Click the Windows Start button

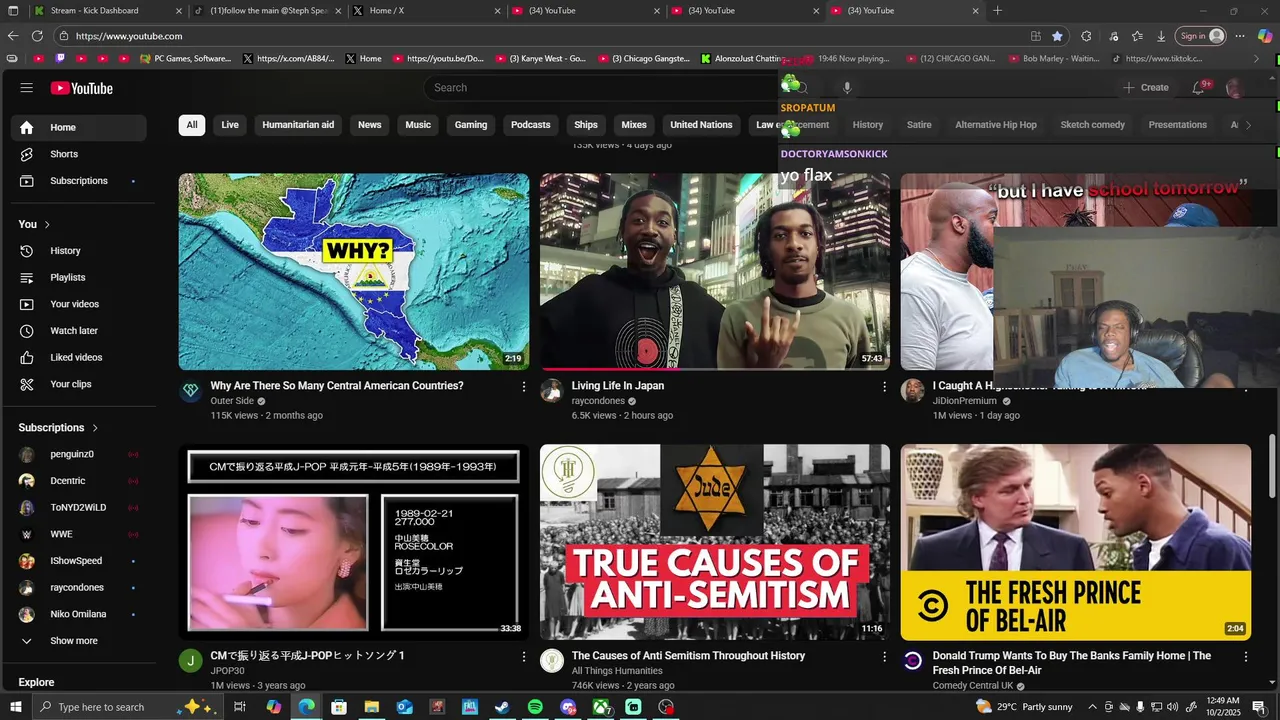pyautogui.click(x=17, y=707)
